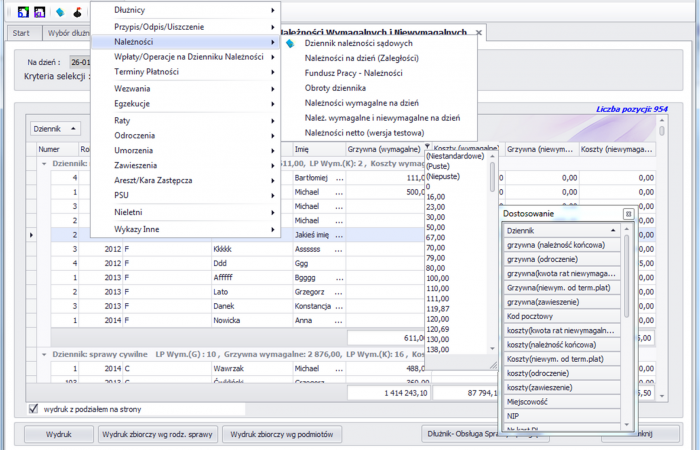Screen dimensions: 700x450
Task: Click the resize grip of filter popup
Action: pyautogui.click(x=493, y=365)
